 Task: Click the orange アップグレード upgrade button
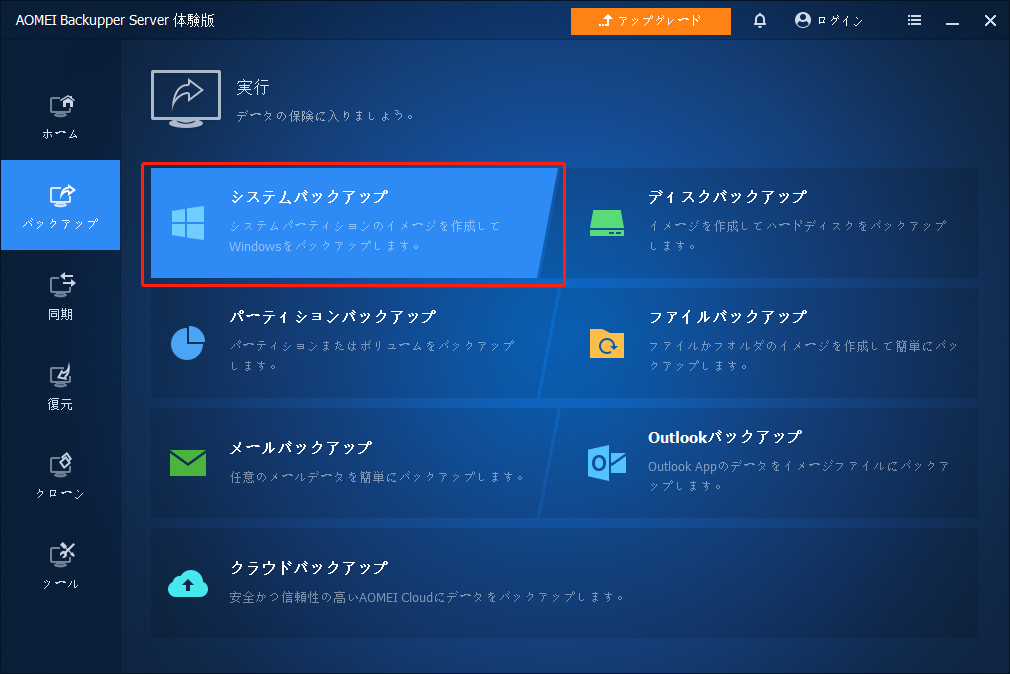pyautogui.click(x=651, y=21)
